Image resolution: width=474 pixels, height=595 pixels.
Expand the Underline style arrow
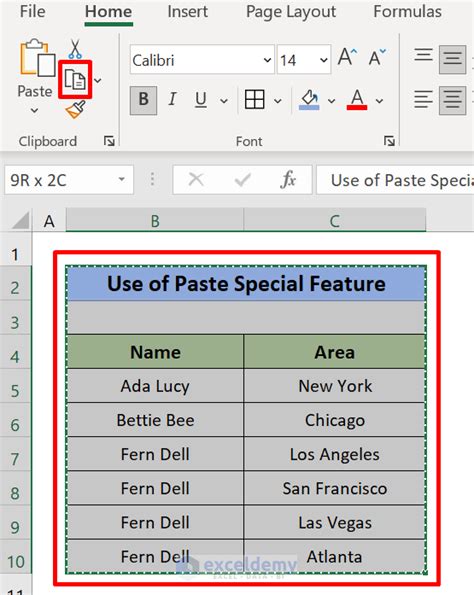coord(224,101)
